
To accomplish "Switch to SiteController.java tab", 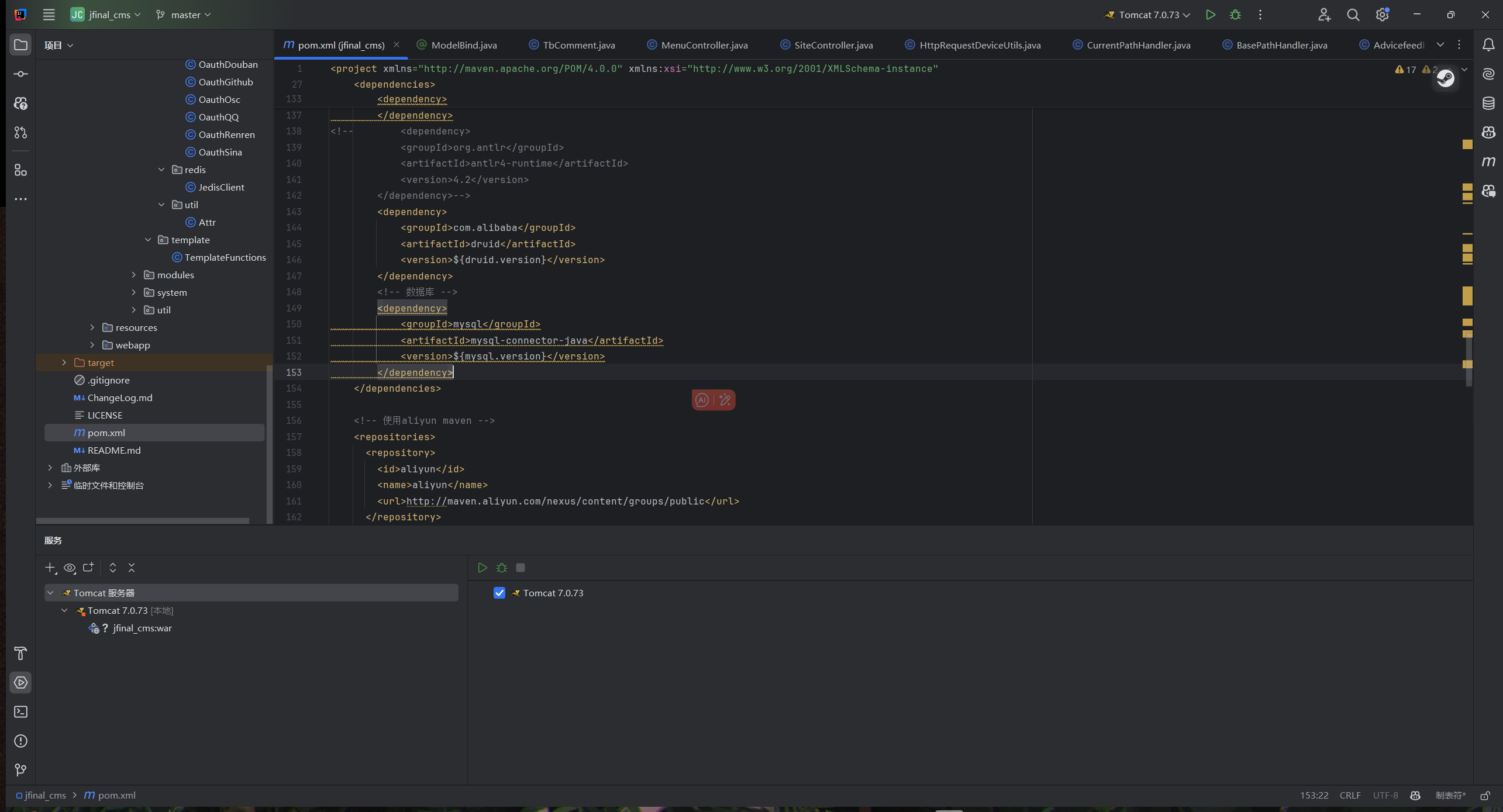I will 826,45.
